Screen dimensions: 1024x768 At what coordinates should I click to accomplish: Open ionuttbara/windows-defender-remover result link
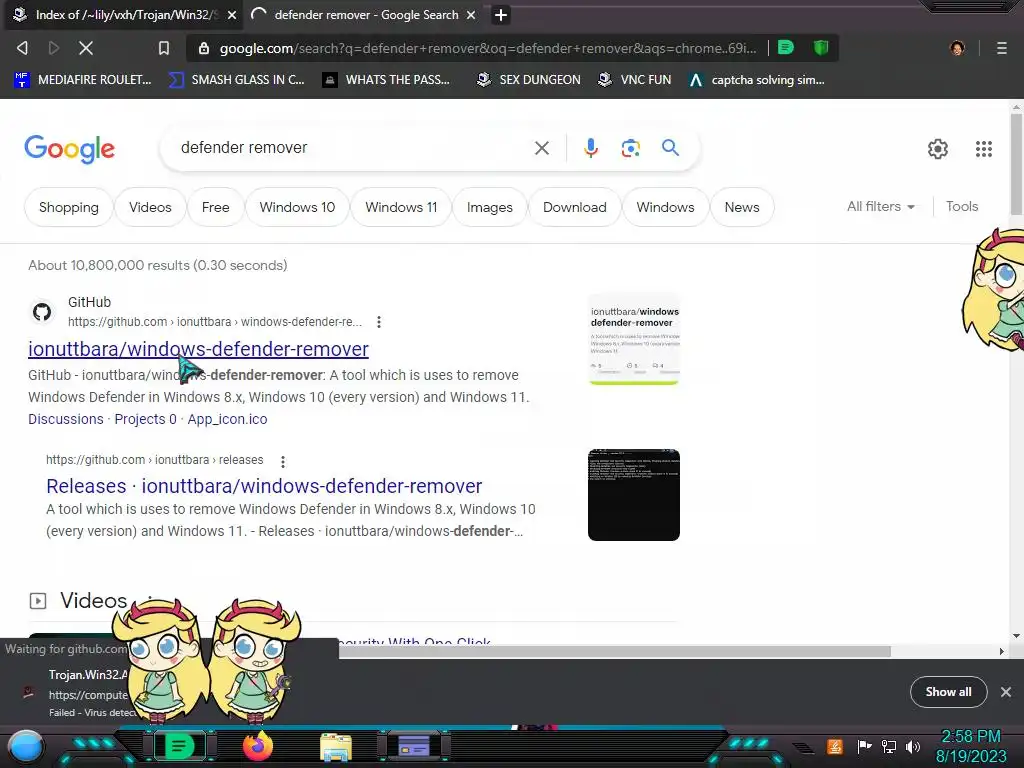pyautogui.click(x=199, y=349)
